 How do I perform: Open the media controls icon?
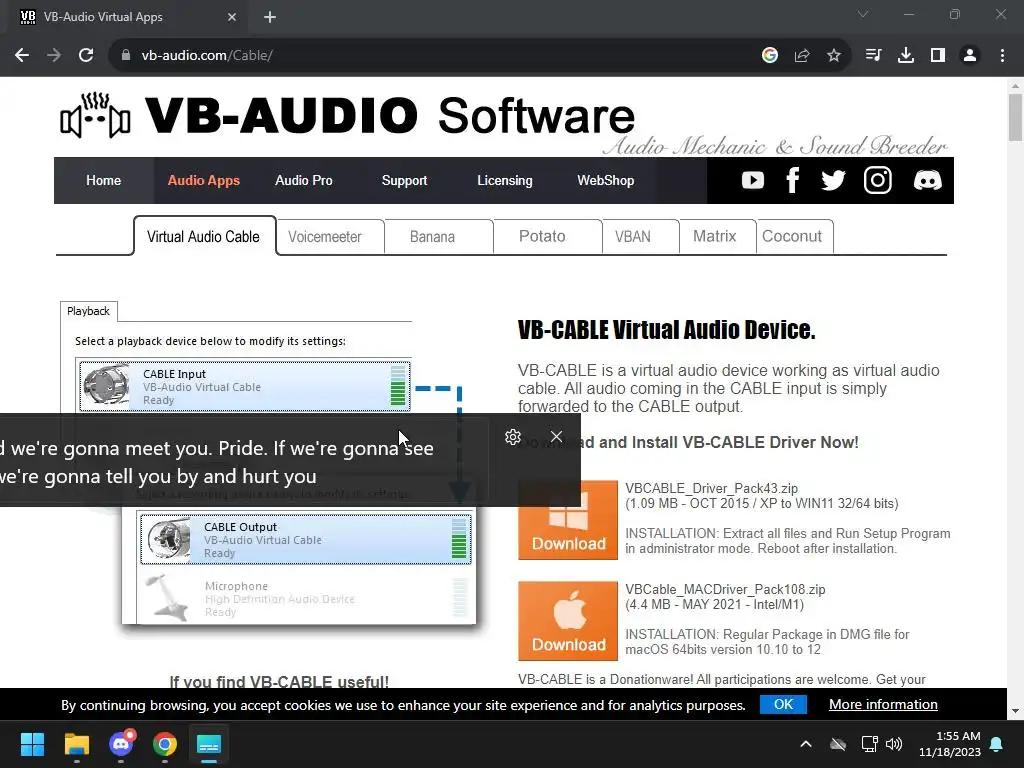[x=873, y=56]
